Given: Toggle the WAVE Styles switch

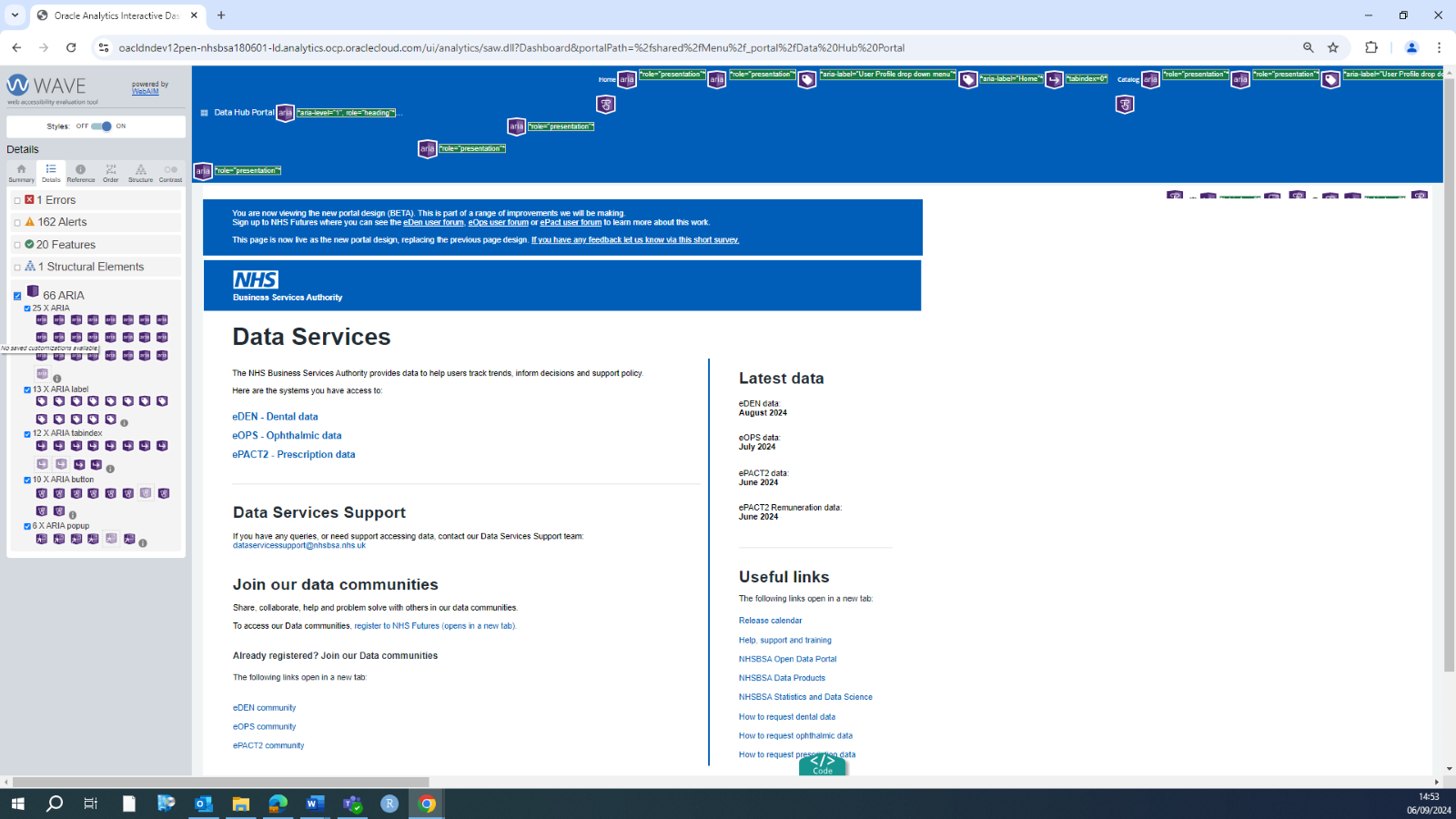Looking at the screenshot, I should pyautogui.click(x=101, y=126).
